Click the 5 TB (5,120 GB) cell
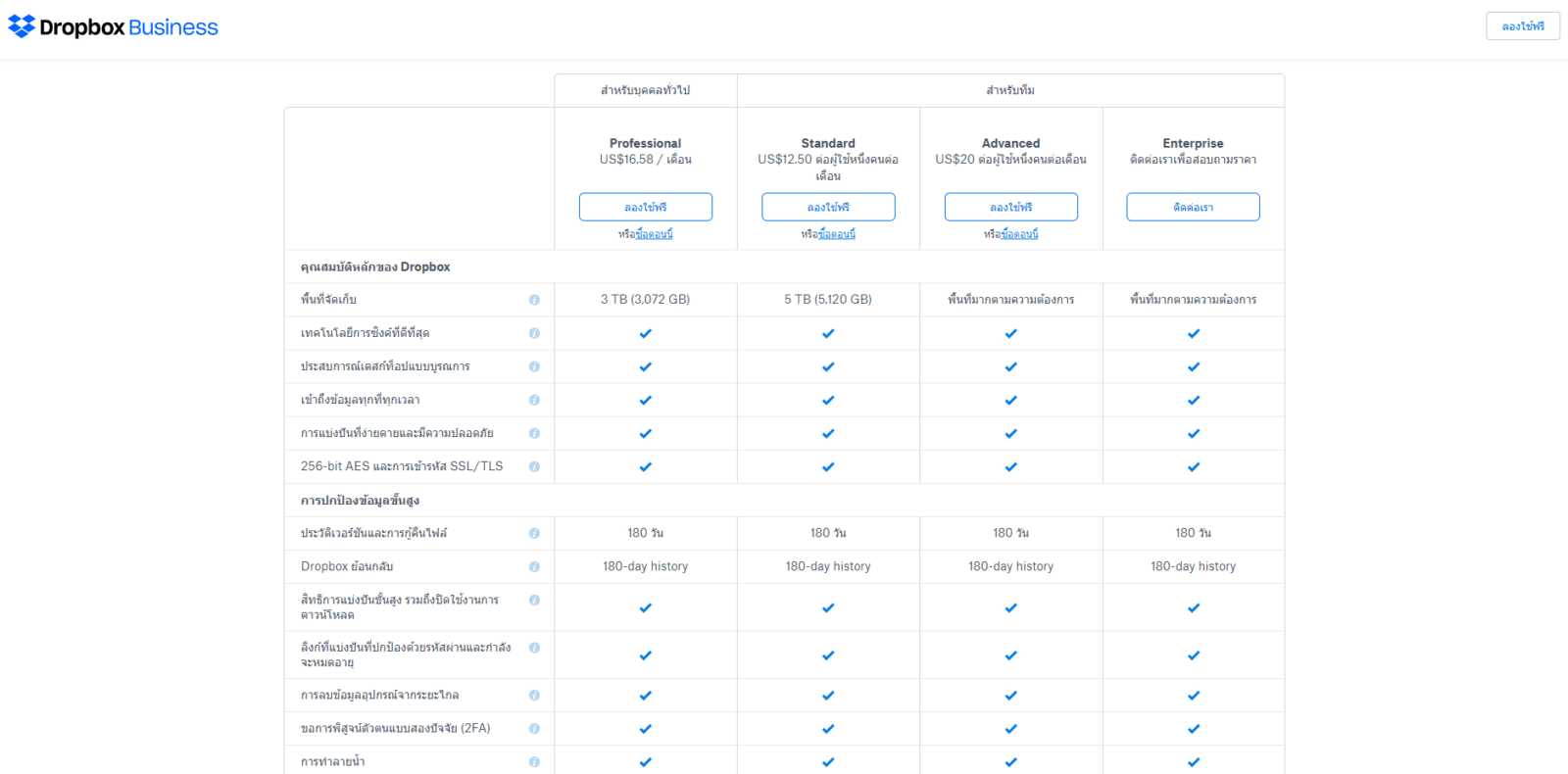This screenshot has height=774, width=1568. pos(828,300)
